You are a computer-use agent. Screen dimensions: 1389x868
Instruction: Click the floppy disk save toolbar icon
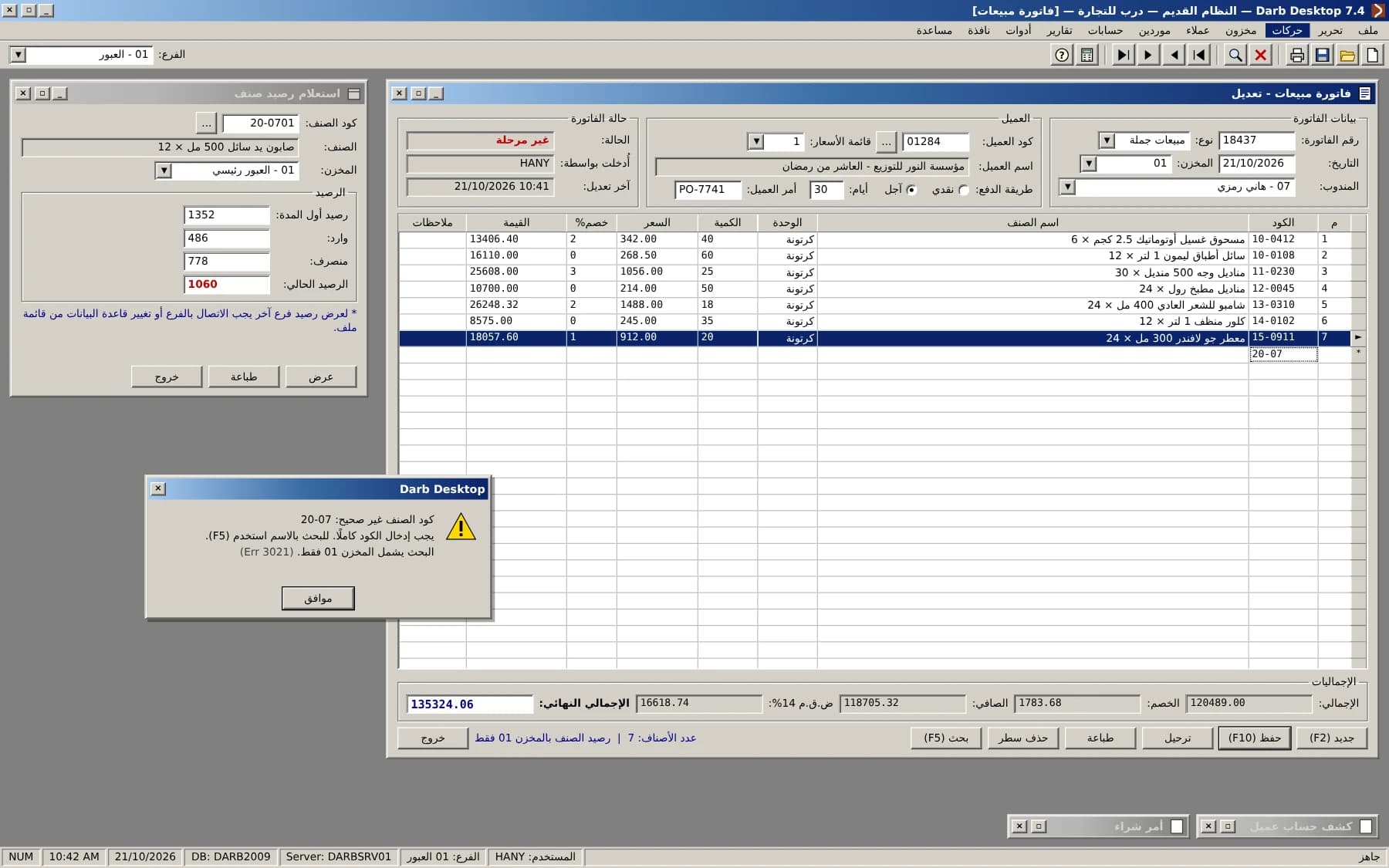coord(1323,55)
